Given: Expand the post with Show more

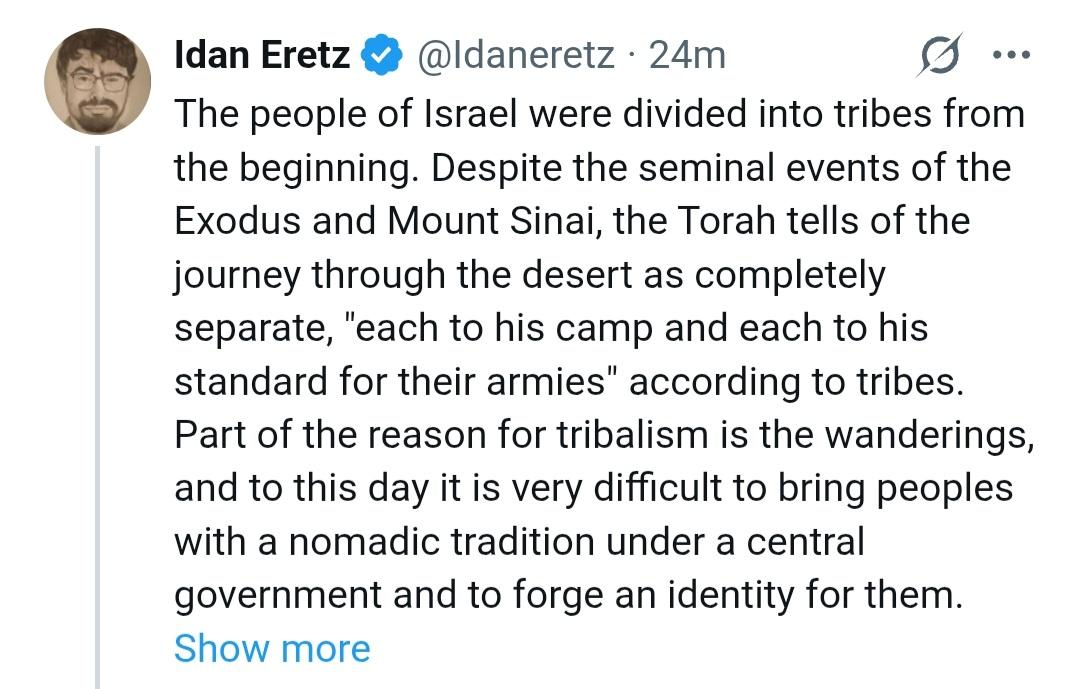Looking at the screenshot, I should [x=272, y=649].
